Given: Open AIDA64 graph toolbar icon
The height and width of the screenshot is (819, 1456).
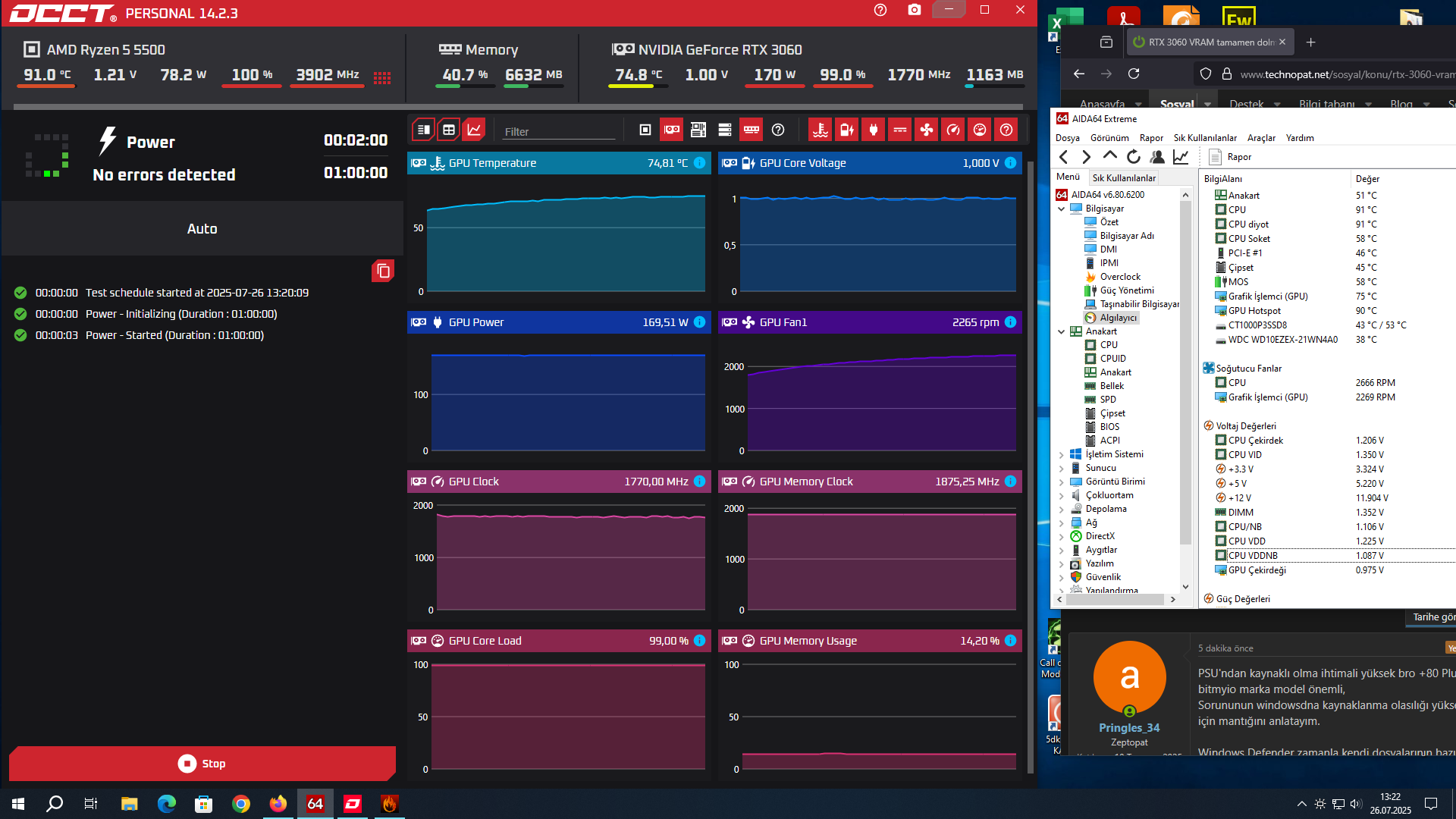Looking at the screenshot, I should [1181, 157].
